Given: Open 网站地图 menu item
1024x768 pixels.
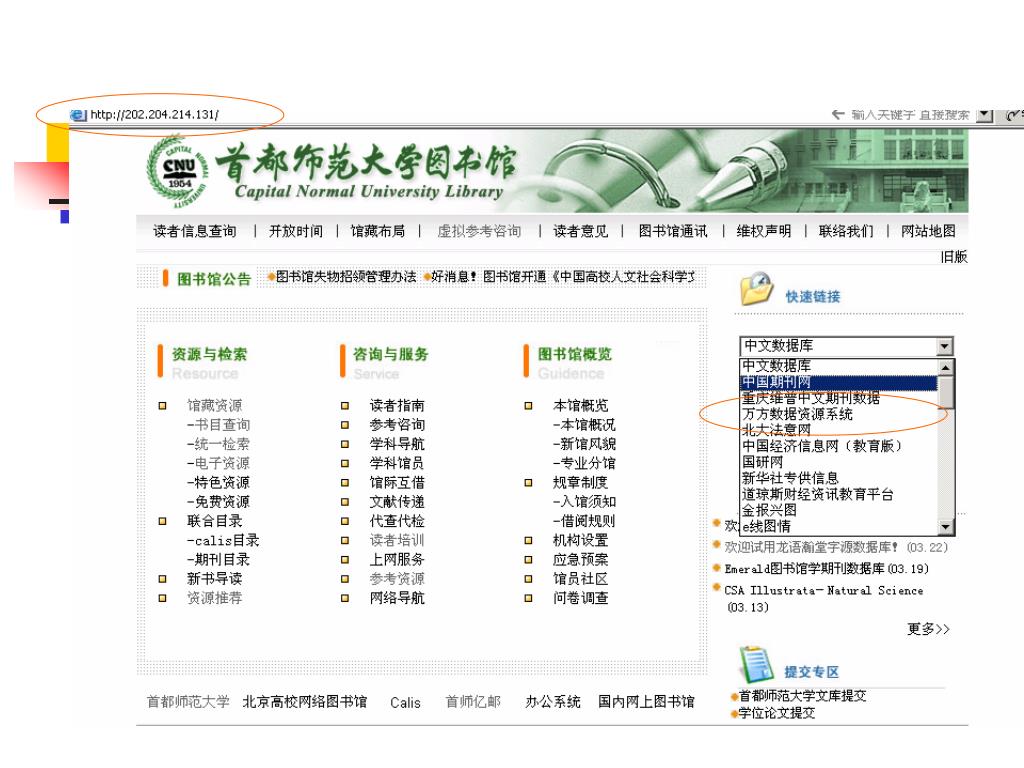Looking at the screenshot, I should (x=928, y=231).
